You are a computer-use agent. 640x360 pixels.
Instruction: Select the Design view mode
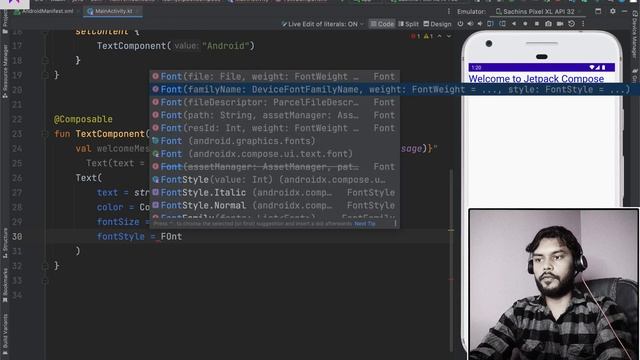click(437, 24)
